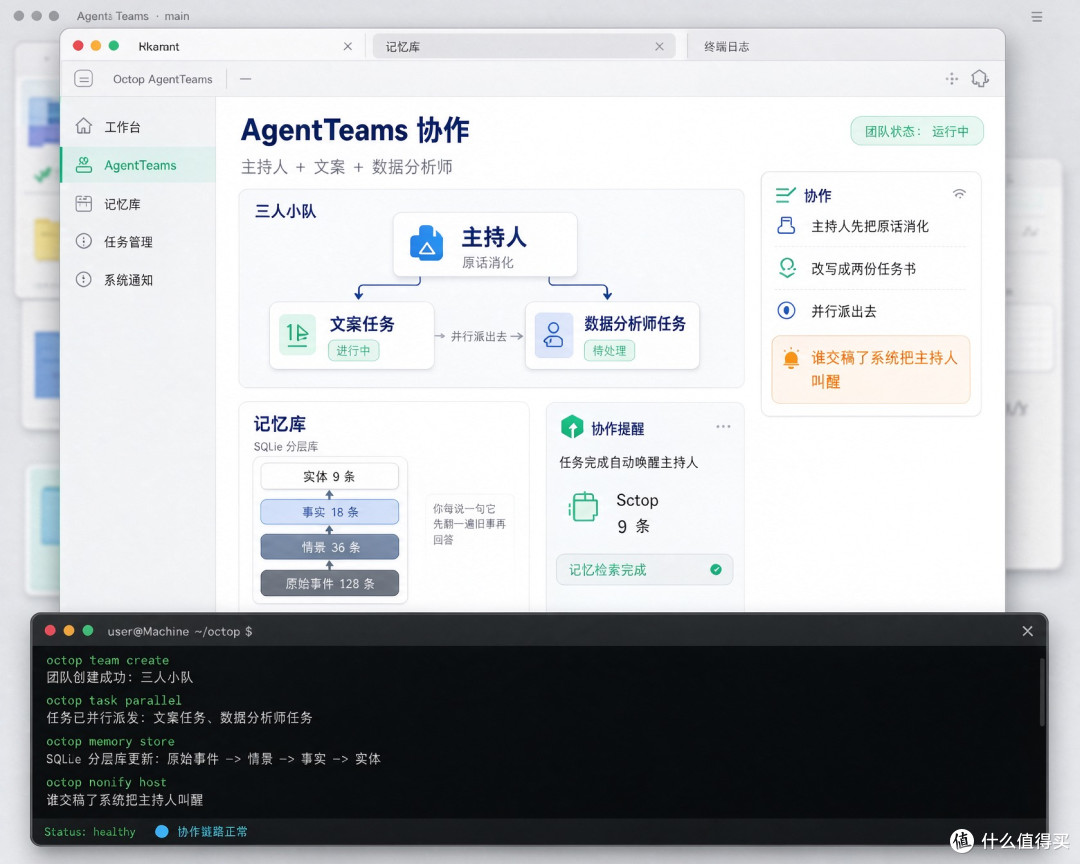Open the hamburger menu at top right of desktop
This screenshot has height=864, width=1080.
[1037, 17]
